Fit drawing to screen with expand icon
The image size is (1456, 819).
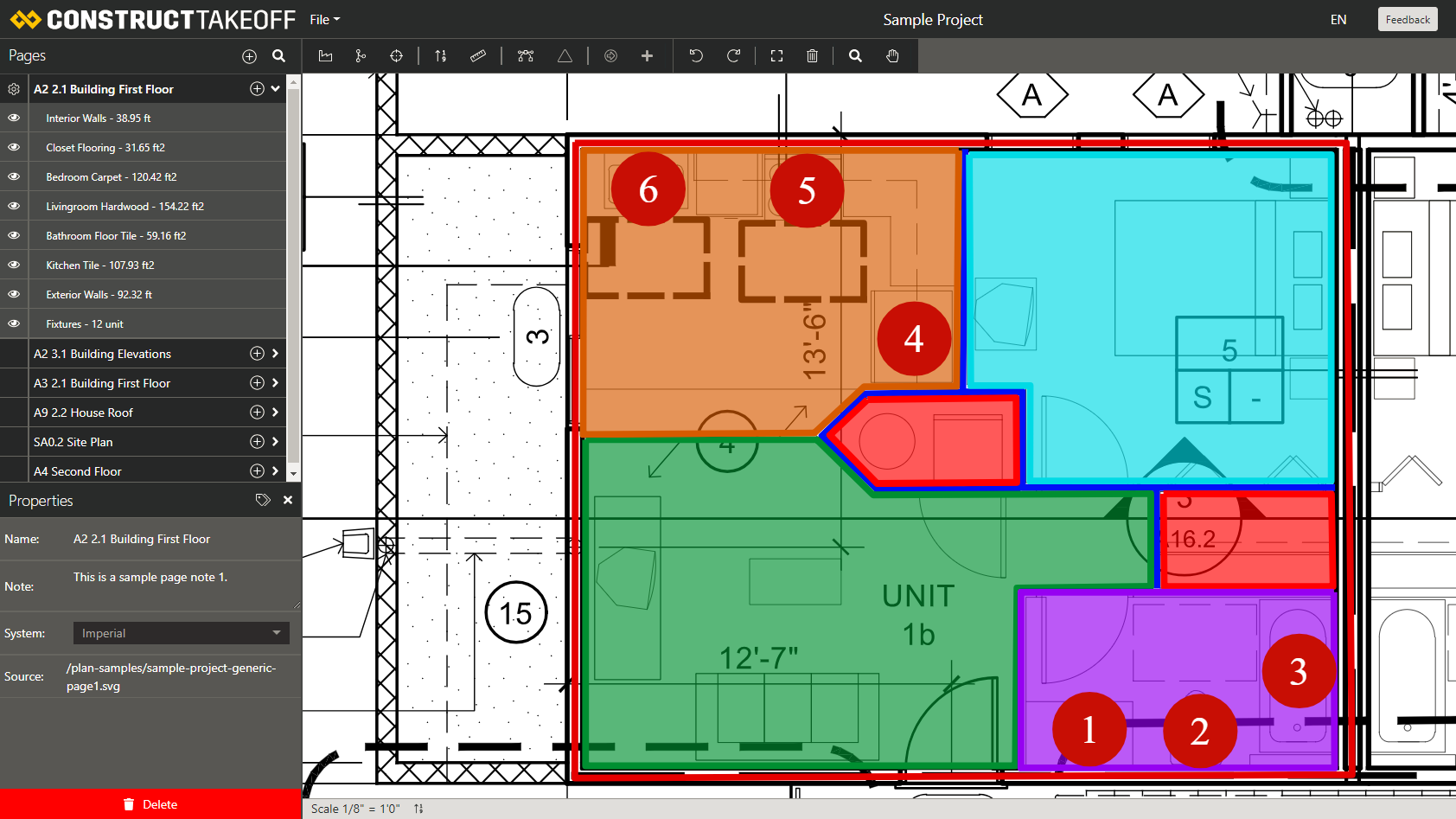tap(776, 56)
